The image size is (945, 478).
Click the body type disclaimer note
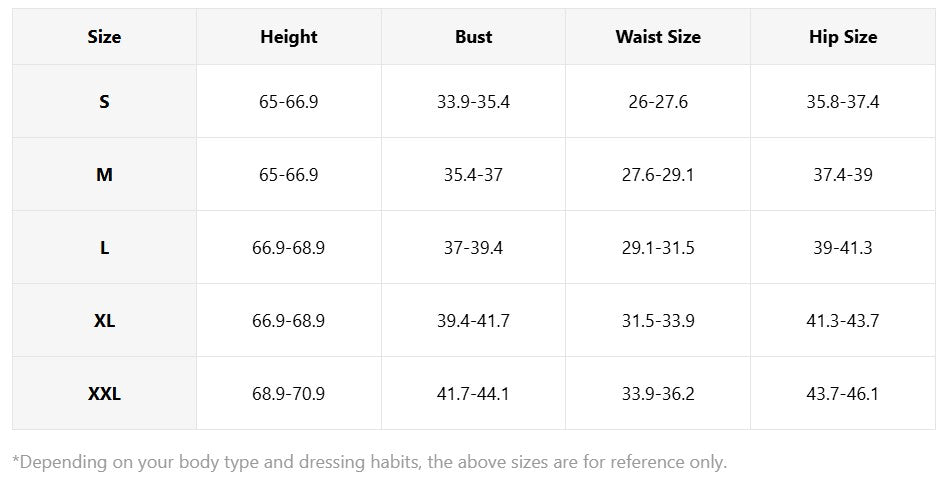click(x=369, y=462)
